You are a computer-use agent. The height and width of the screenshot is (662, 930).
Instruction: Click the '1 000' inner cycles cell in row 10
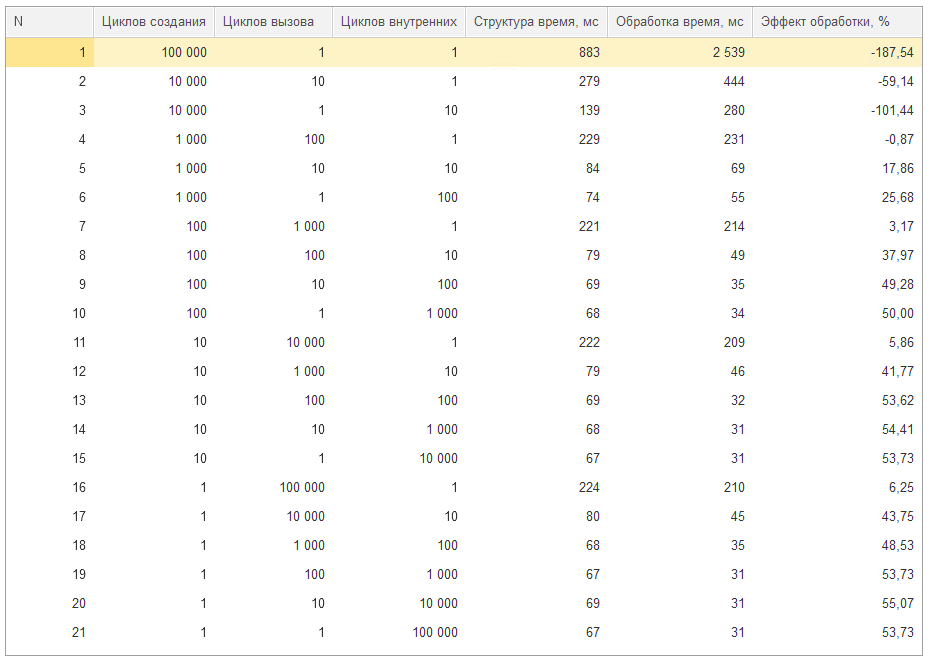(399, 314)
